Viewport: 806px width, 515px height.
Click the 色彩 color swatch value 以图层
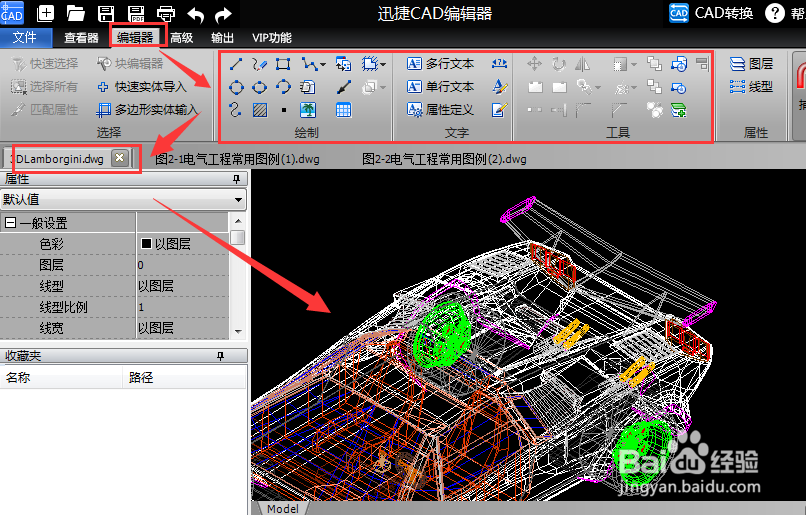point(182,244)
